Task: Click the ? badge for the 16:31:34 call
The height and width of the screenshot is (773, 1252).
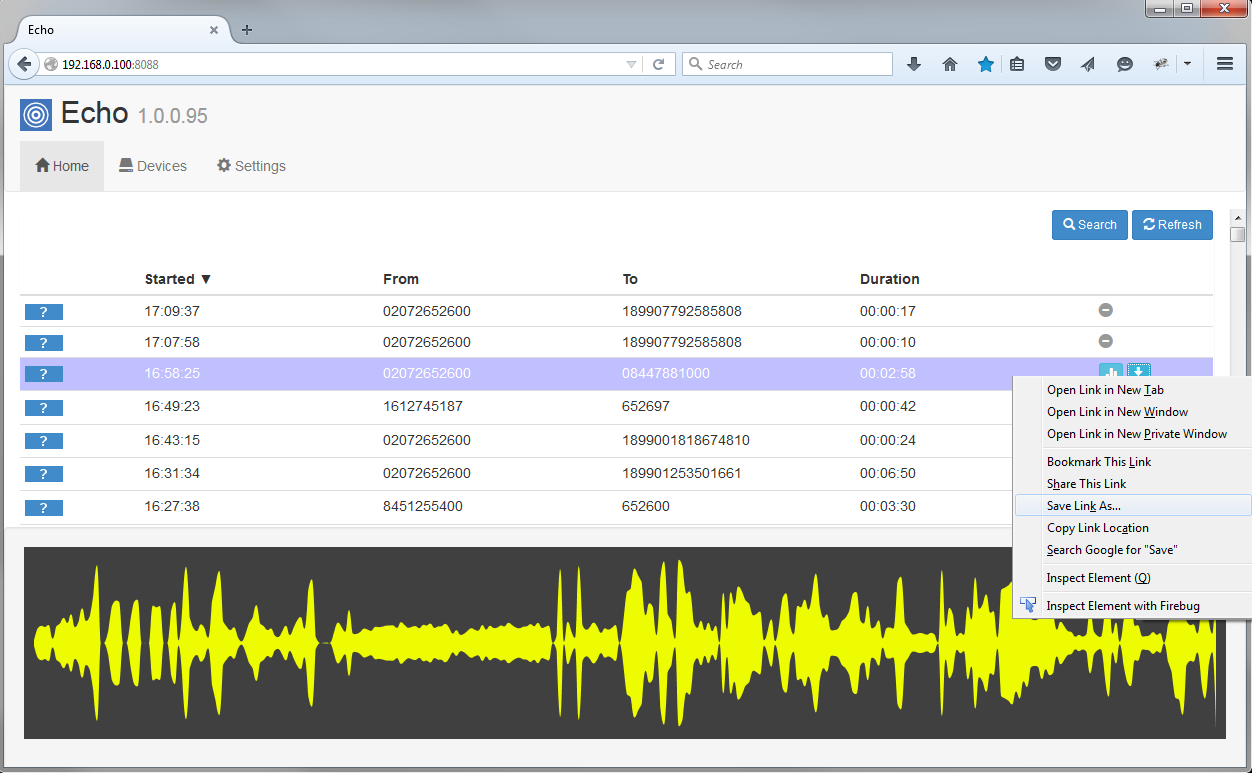Action: point(44,474)
